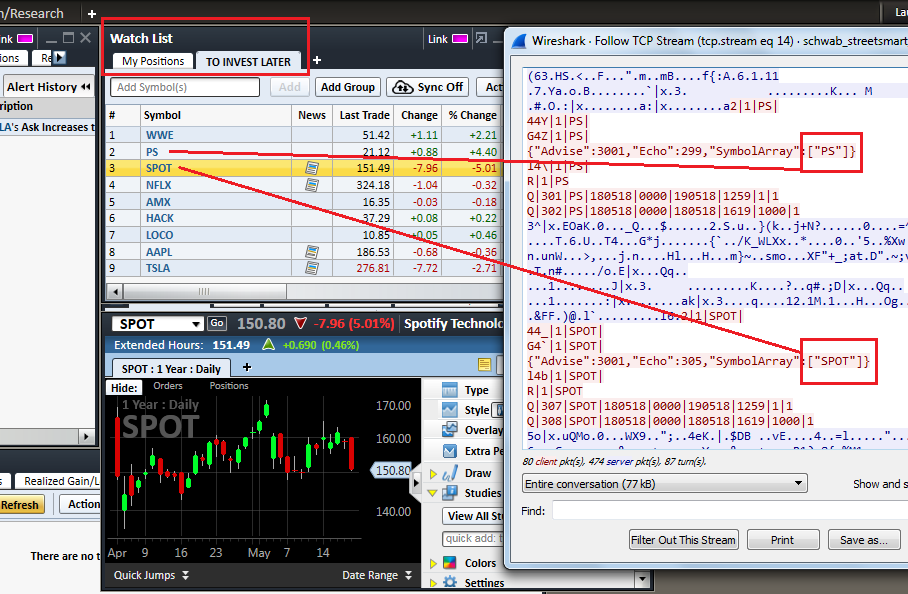The height and width of the screenshot is (594, 908).
Task: Open the Quick Jumps menu
Action: 151,575
